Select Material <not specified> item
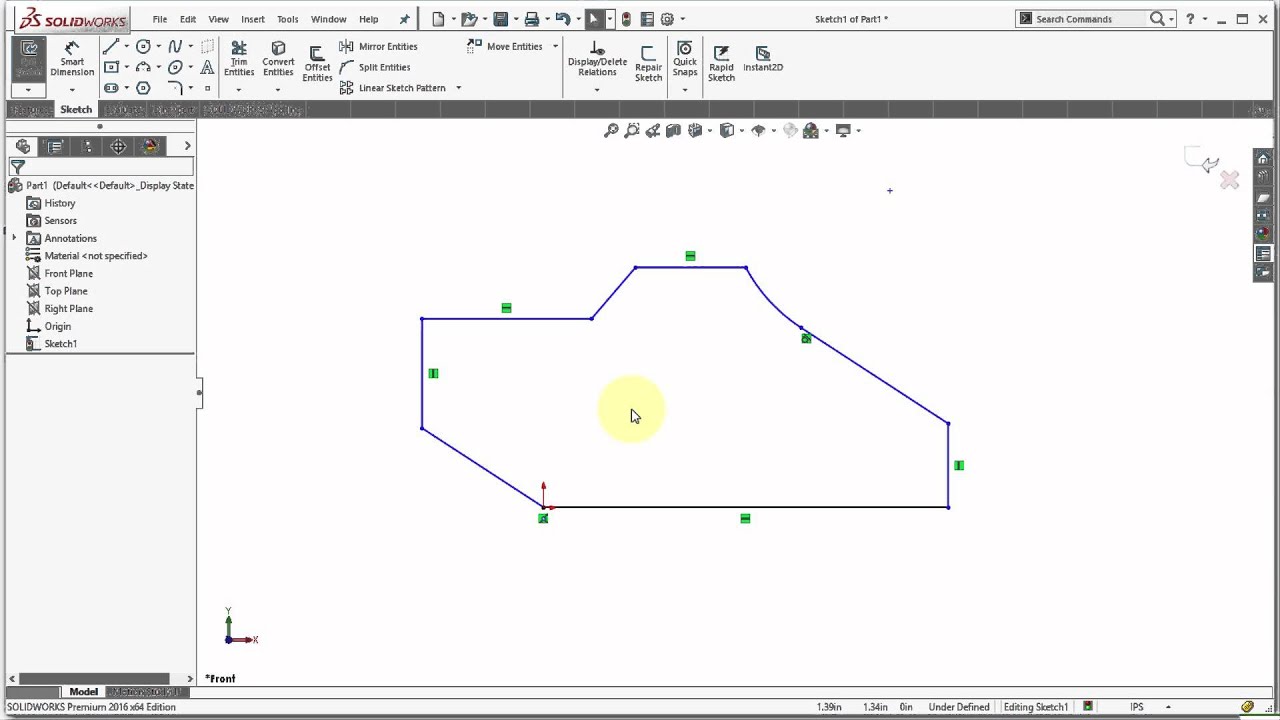Viewport: 1280px width, 720px height. point(87,256)
